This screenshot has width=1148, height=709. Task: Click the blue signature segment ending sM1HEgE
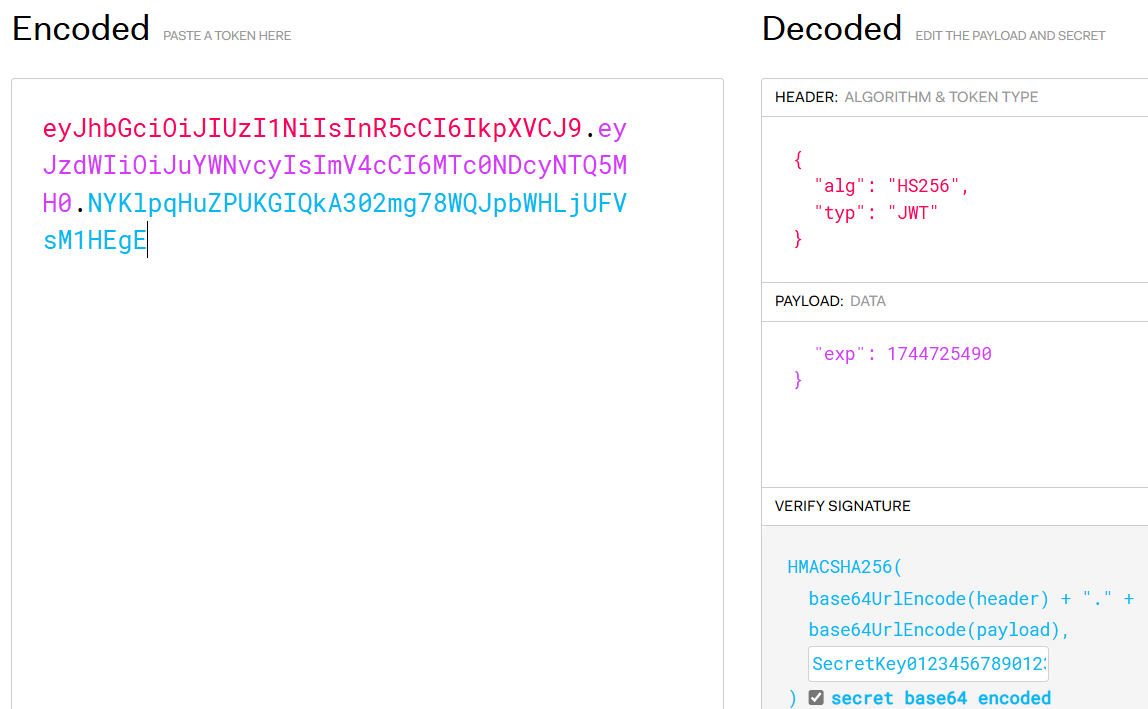(95, 240)
